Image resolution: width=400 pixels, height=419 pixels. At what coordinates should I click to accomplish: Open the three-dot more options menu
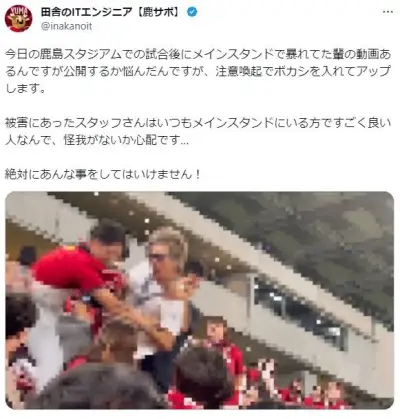(x=387, y=12)
